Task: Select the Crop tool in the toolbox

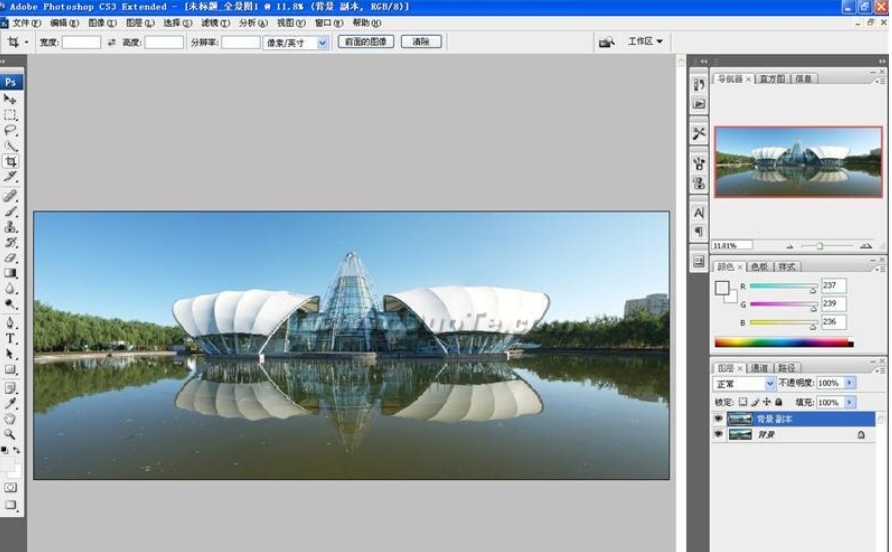Action: pos(11,161)
